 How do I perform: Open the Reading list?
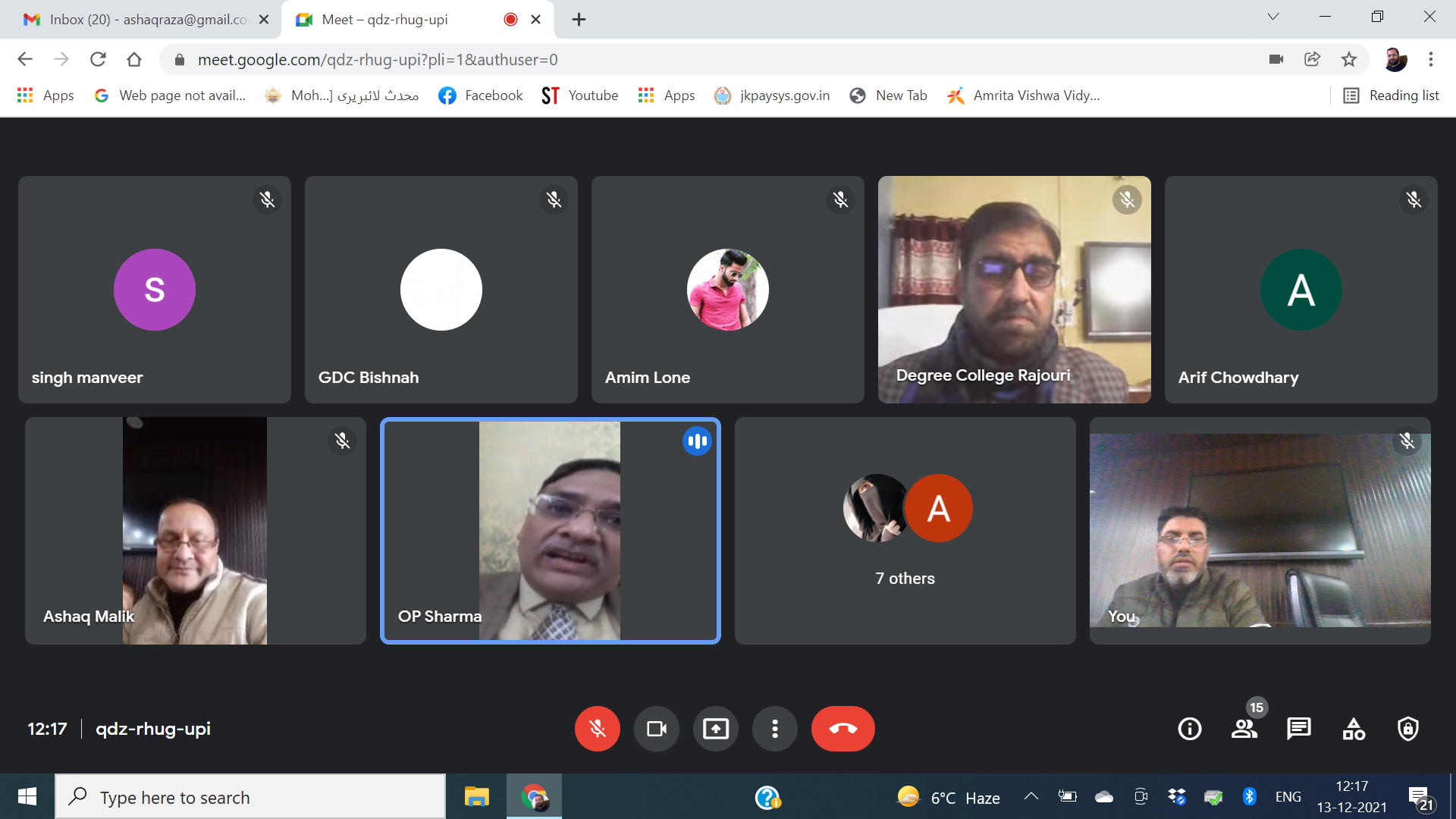coord(1392,96)
